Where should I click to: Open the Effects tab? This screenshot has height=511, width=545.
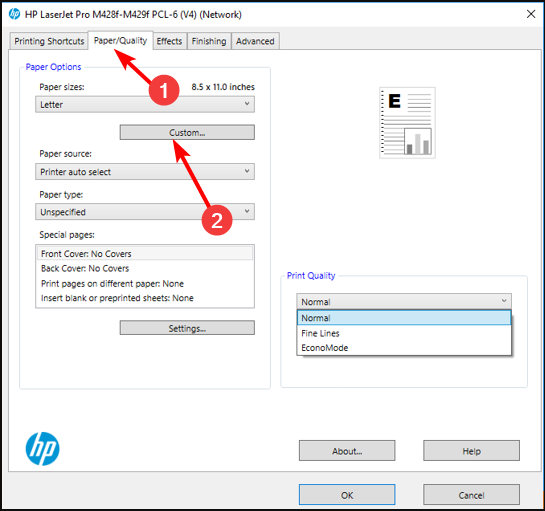(x=169, y=41)
